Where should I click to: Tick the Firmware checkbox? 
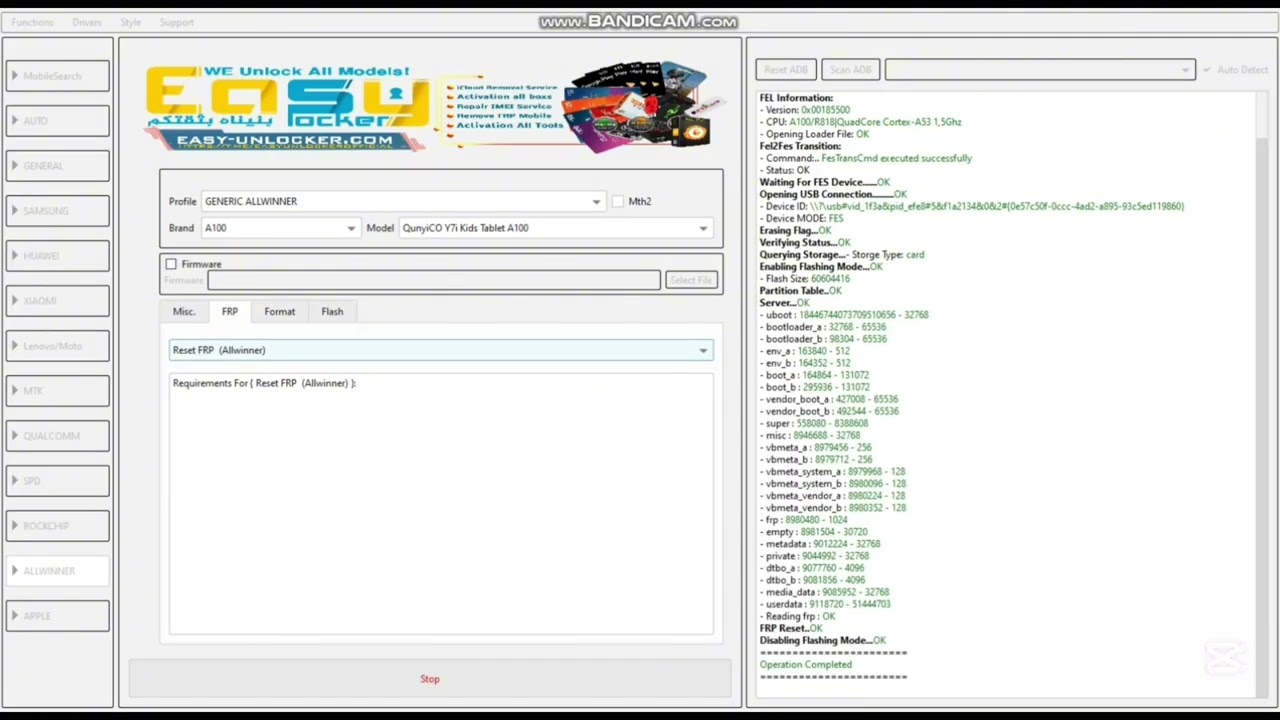[x=171, y=264]
